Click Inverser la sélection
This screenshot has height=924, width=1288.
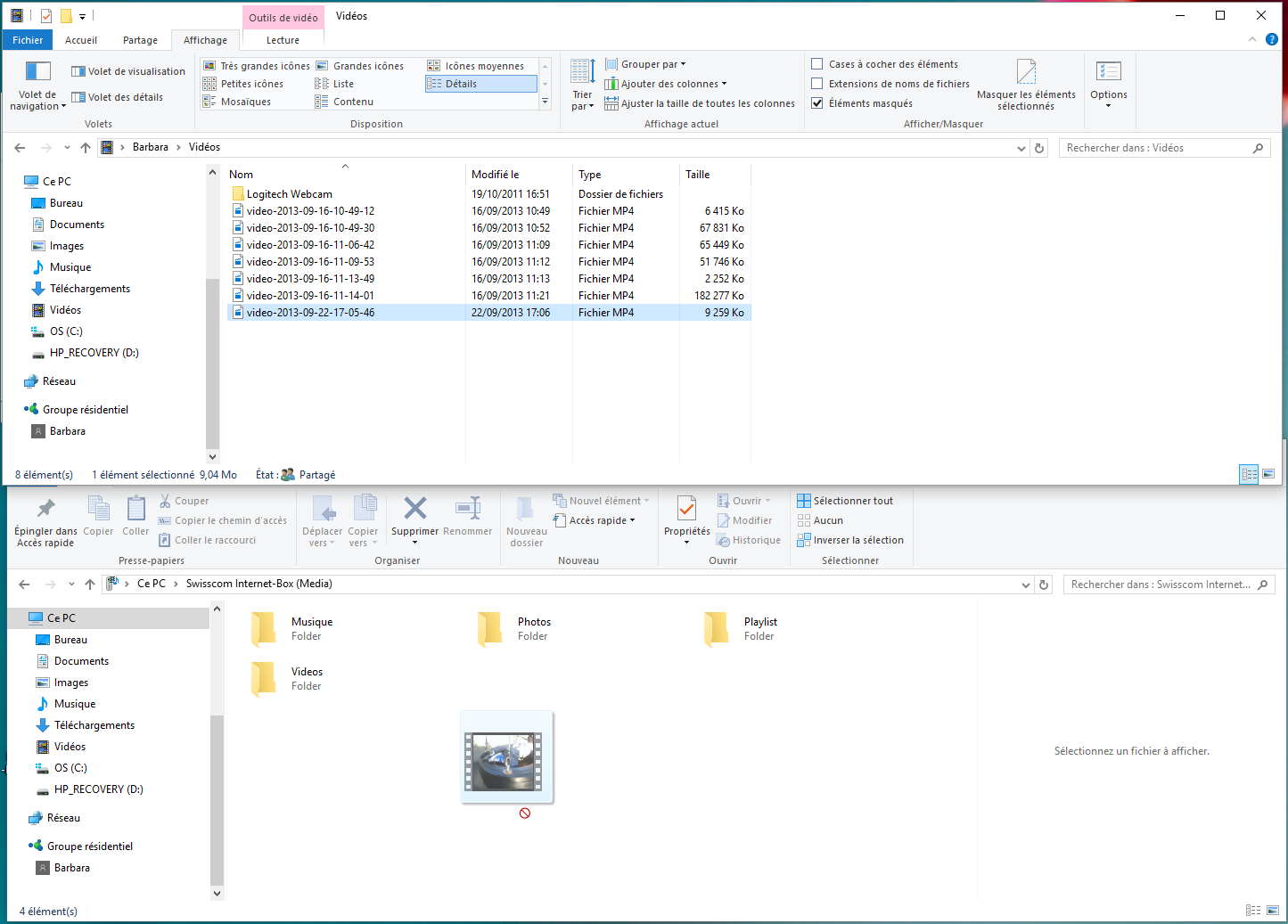pos(851,539)
